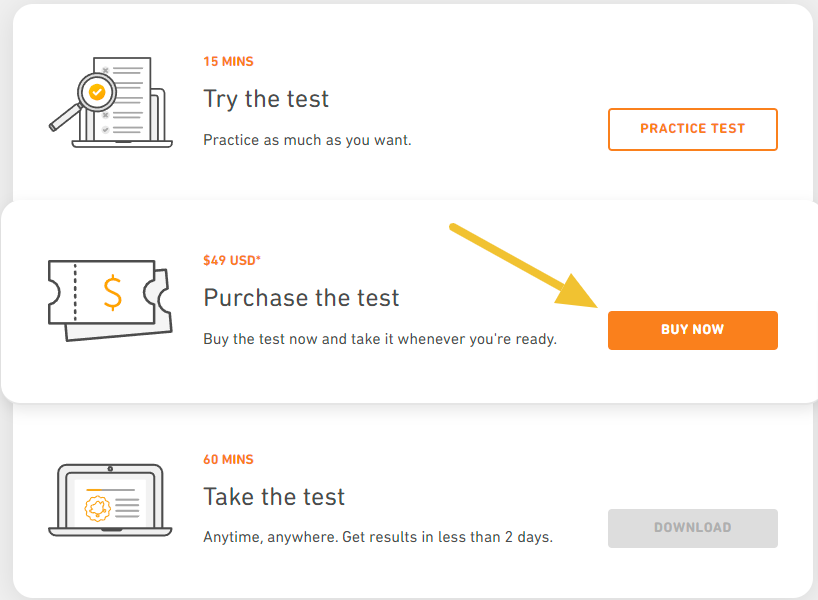Click the orange checkmark inside the magnifier
This screenshot has width=818, height=600.
coord(97,93)
